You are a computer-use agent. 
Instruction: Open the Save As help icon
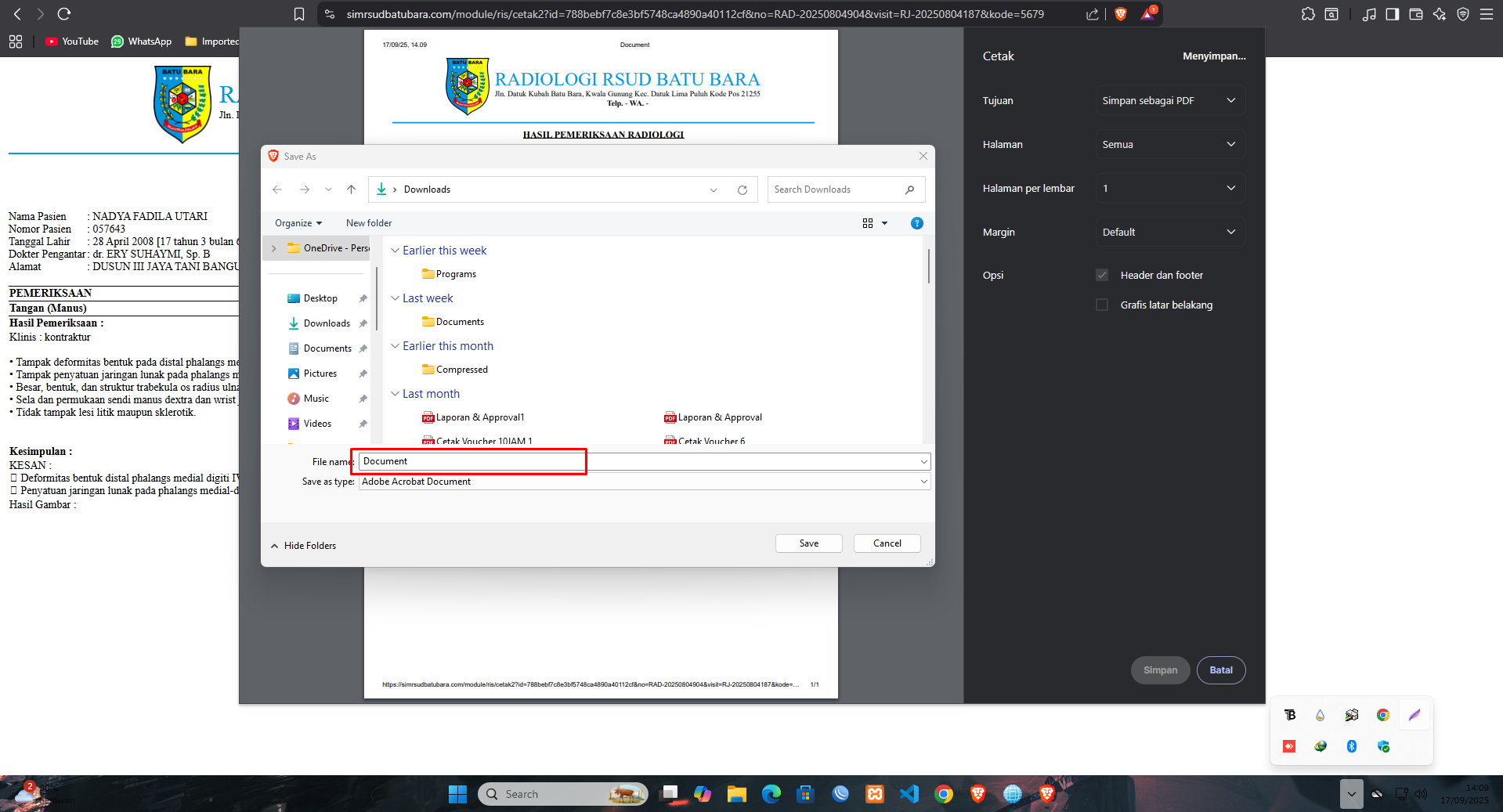[917, 223]
